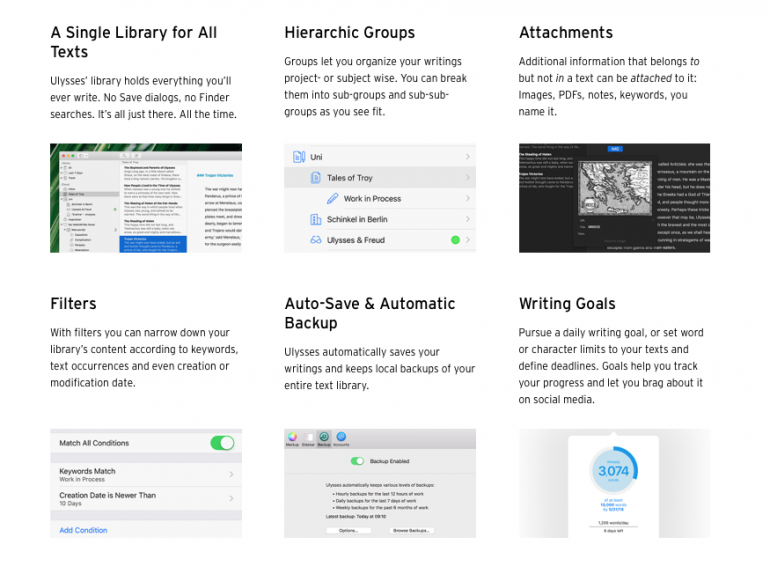Viewport: 770px width, 574px height.
Task: Close the Library window with red button
Action: tap(64, 155)
